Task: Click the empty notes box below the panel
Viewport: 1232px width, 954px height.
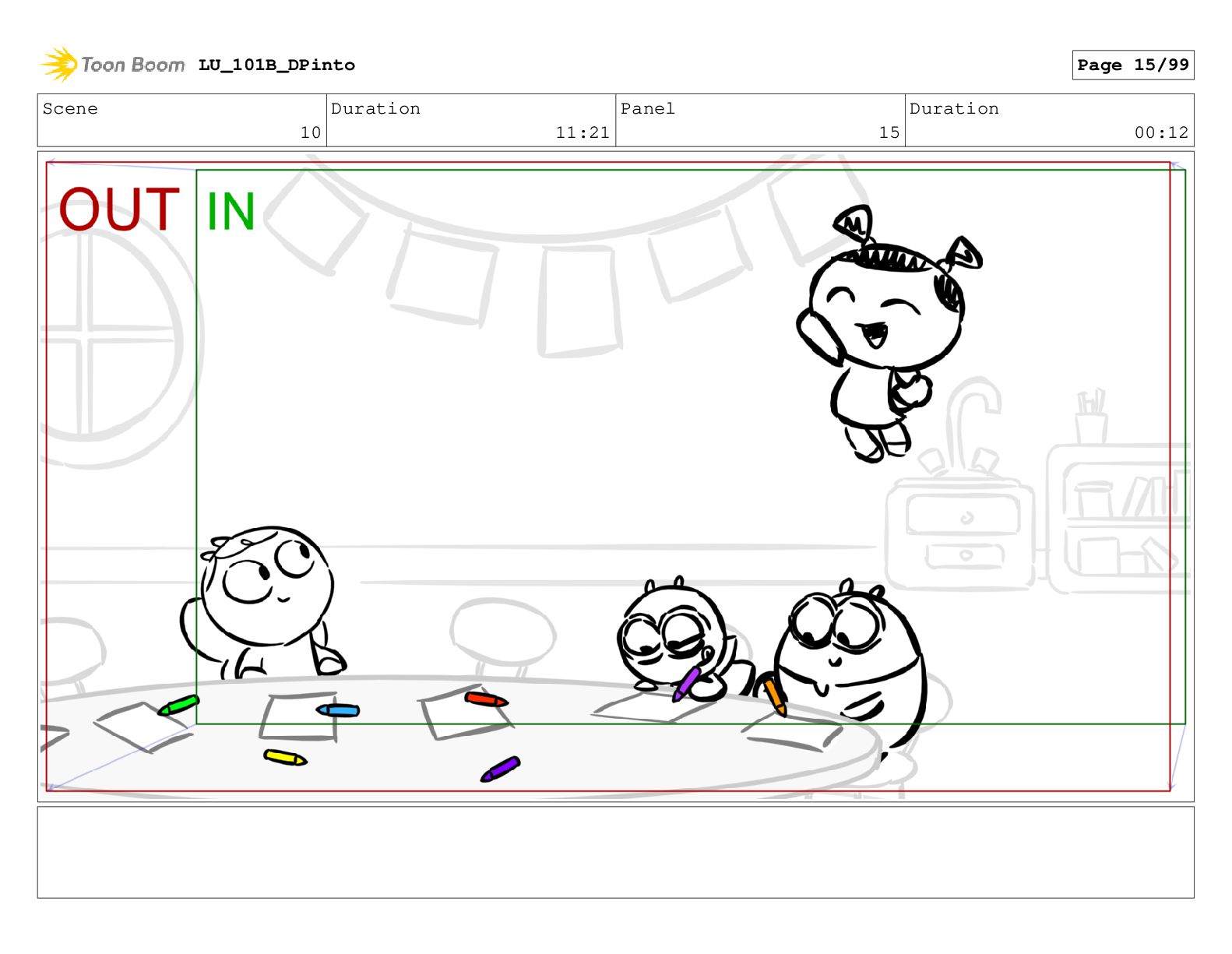Action: pos(615,852)
